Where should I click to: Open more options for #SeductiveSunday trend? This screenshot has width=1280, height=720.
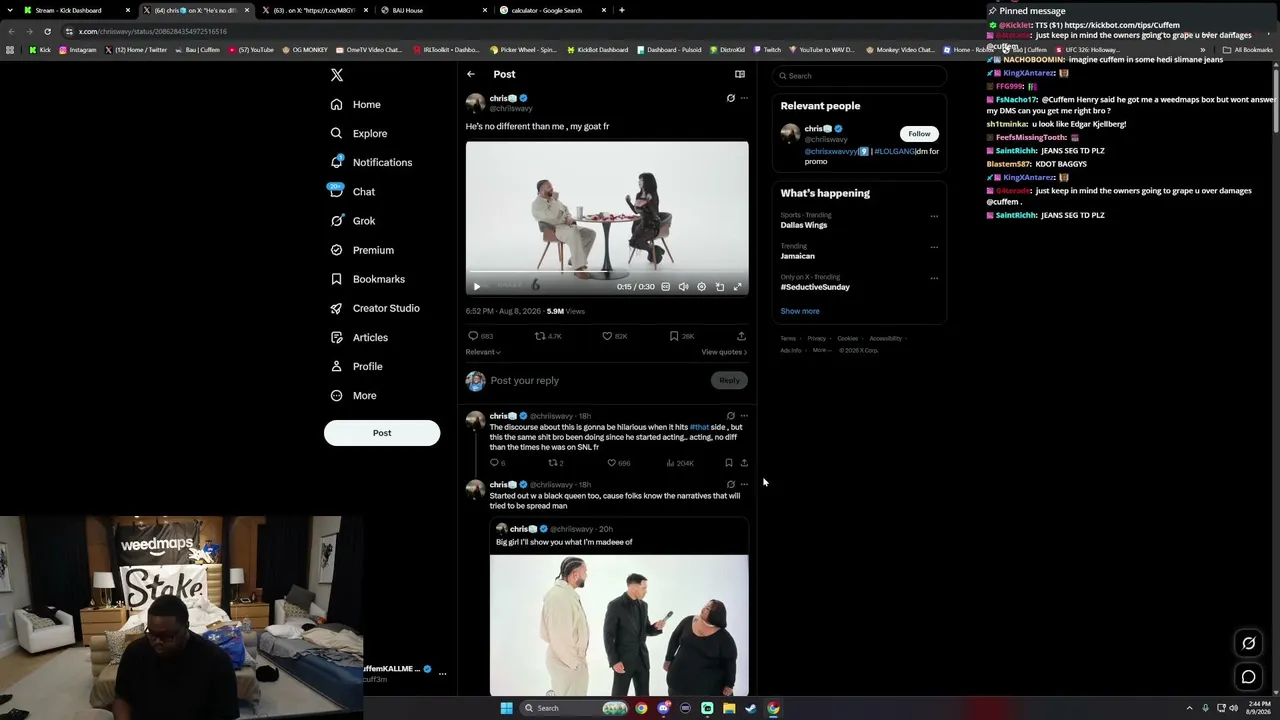click(x=934, y=278)
